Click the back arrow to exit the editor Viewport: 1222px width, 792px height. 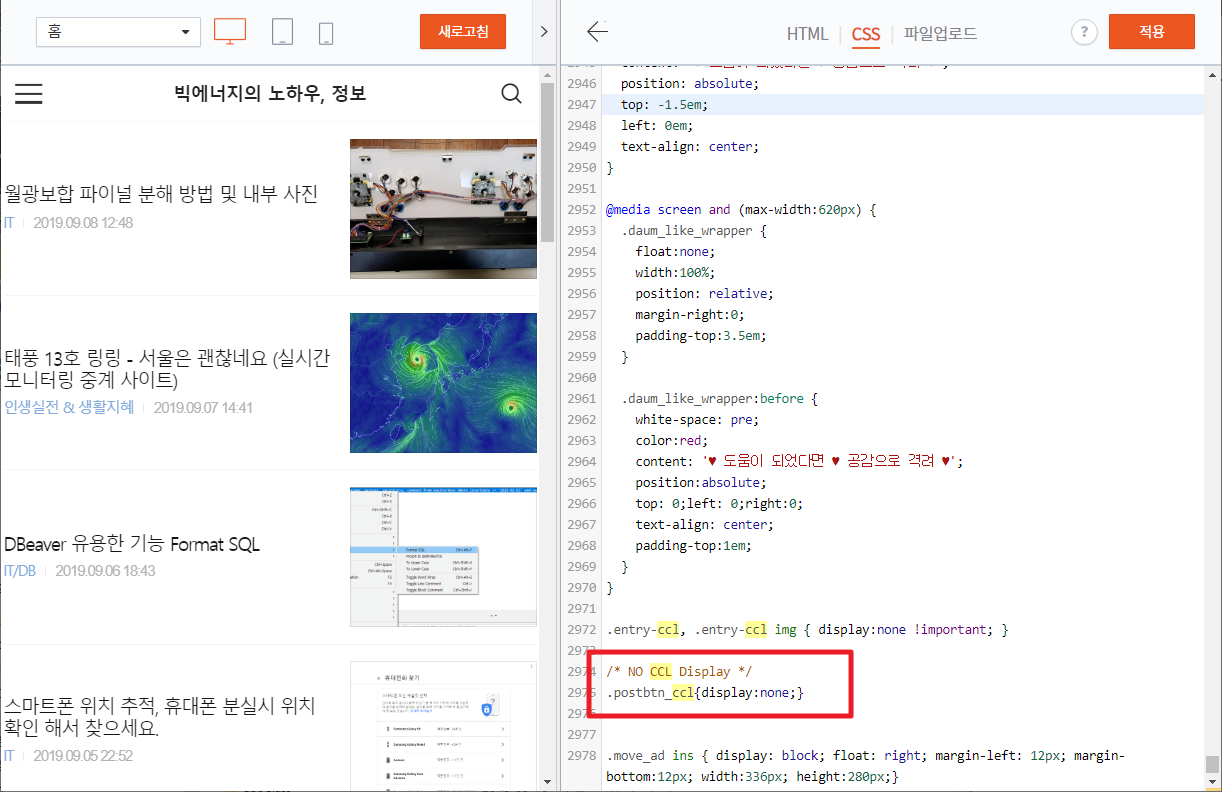(x=597, y=31)
